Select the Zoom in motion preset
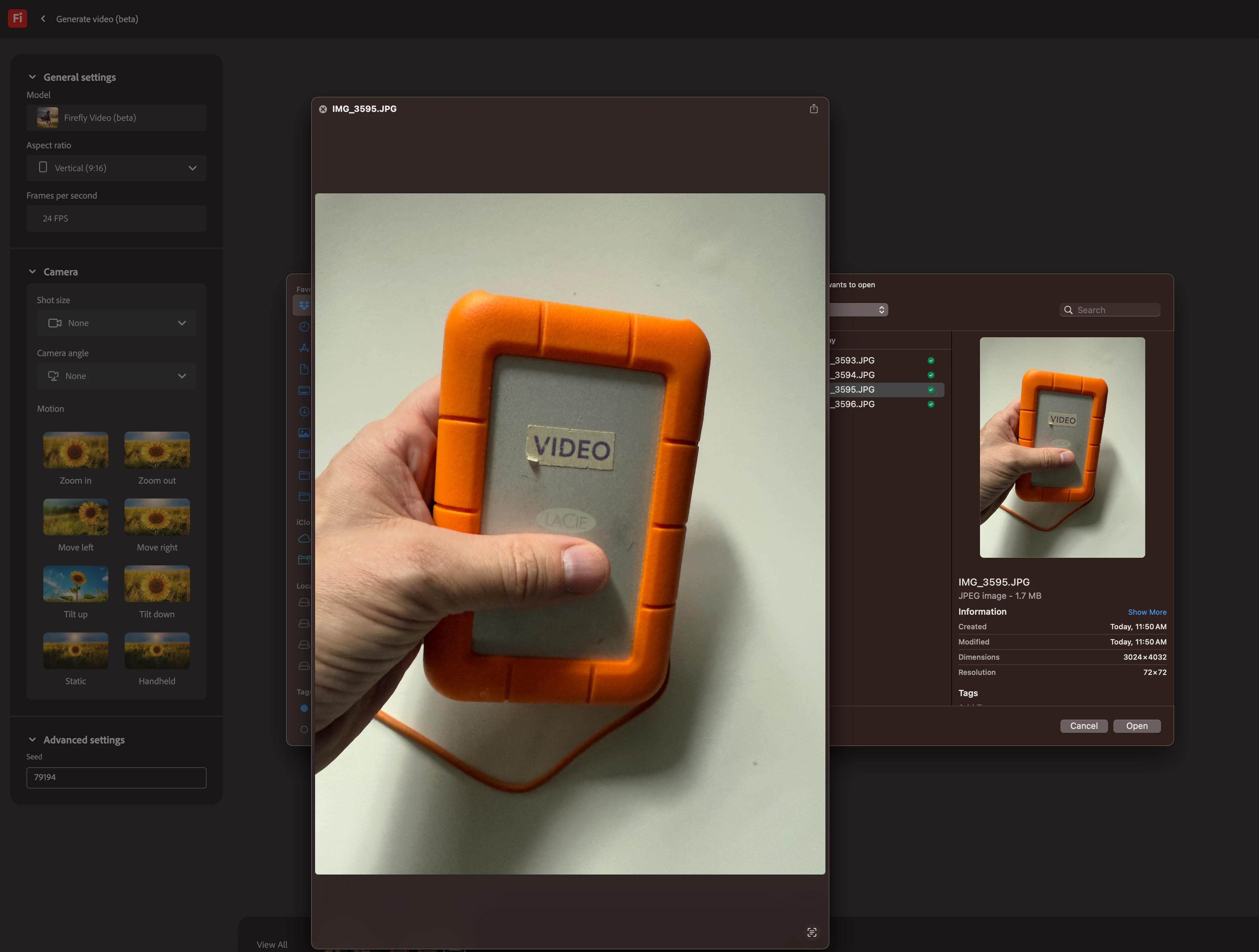This screenshot has height=952, width=1259. (x=76, y=450)
